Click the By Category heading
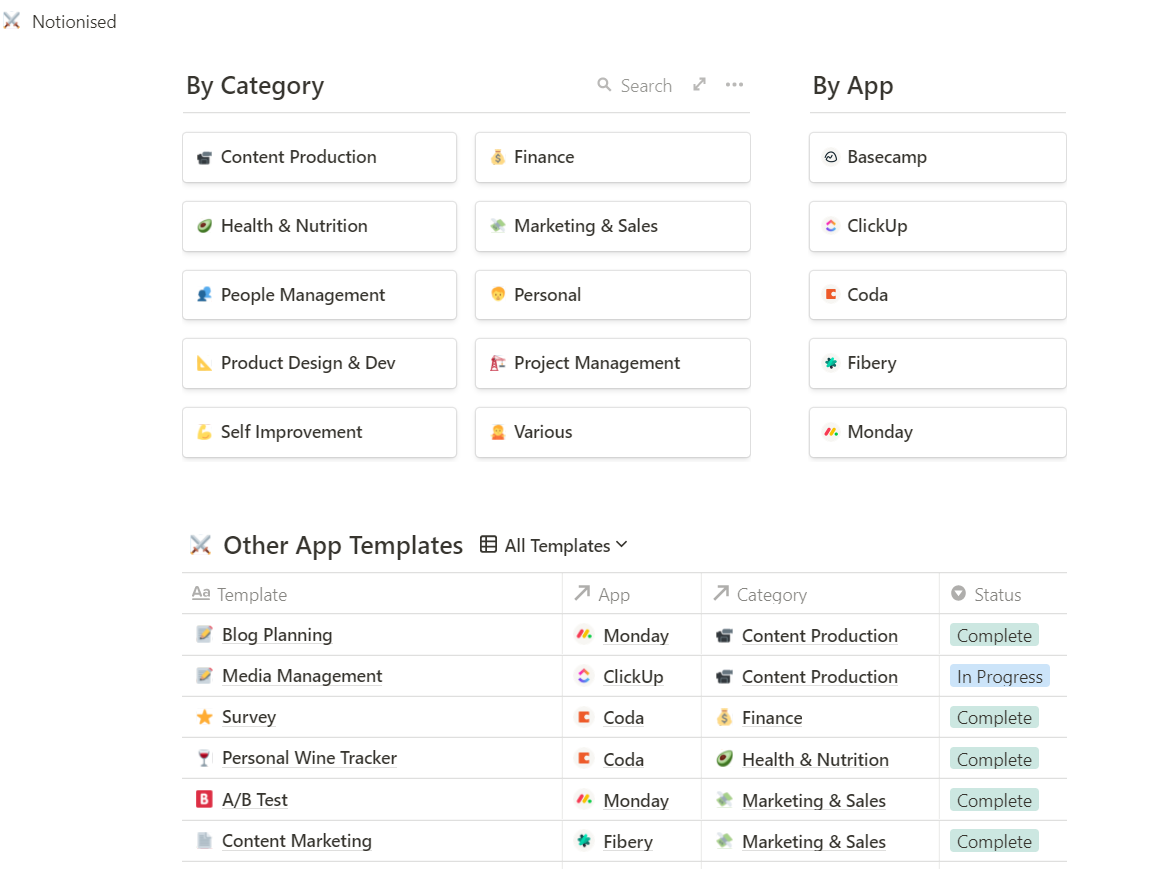This screenshot has height=869, width=1161. [255, 85]
